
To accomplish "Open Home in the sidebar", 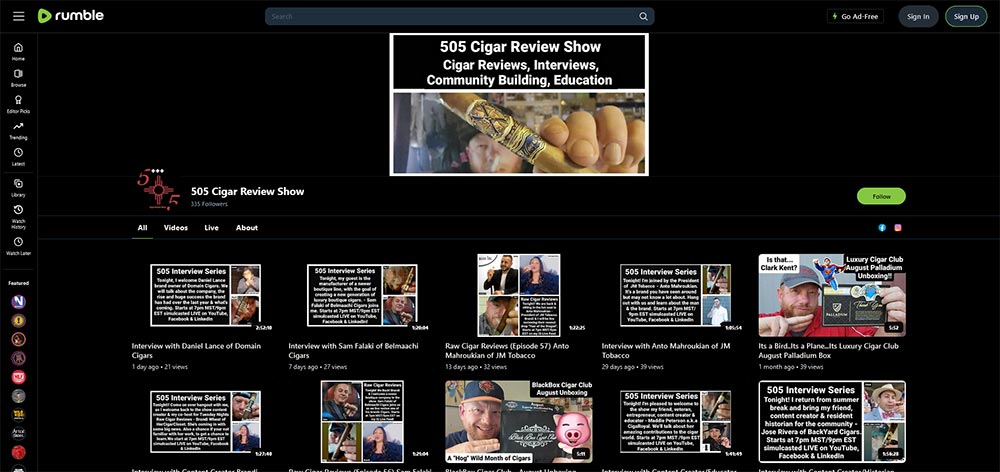I will tap(18, 52).
